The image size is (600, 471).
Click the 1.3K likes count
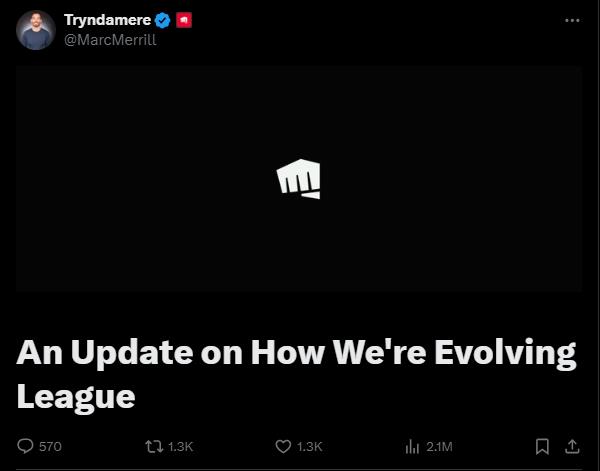click(x=310, y=447)
